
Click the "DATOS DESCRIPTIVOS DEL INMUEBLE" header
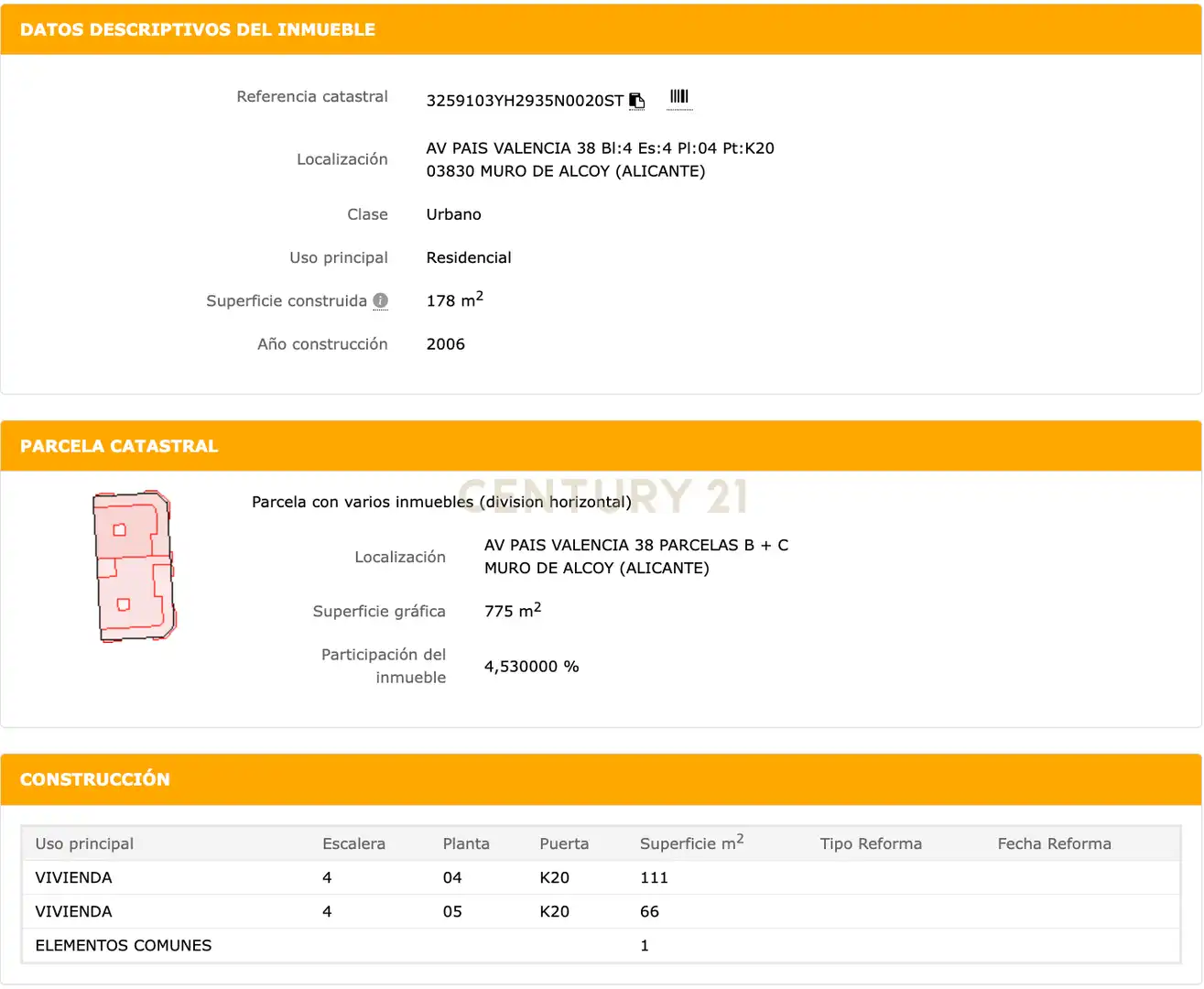pyautogui.click(x=198, y=29)
